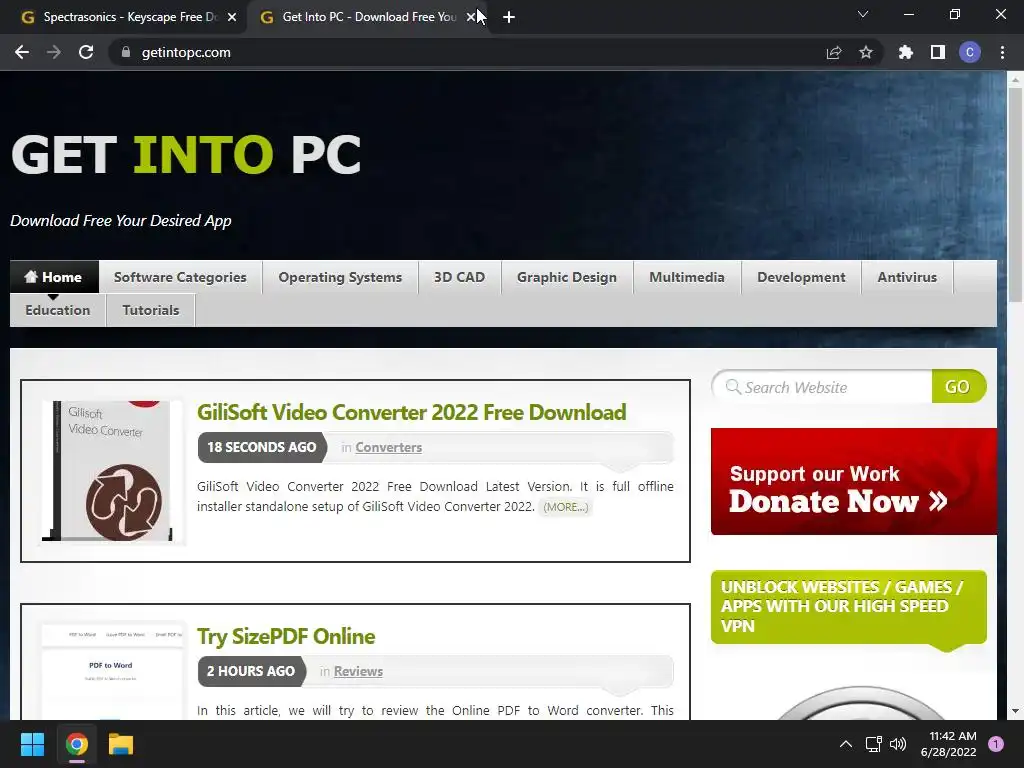Open a new browser tab
Screen dimensions: 1024x768
tap(509, 18)
